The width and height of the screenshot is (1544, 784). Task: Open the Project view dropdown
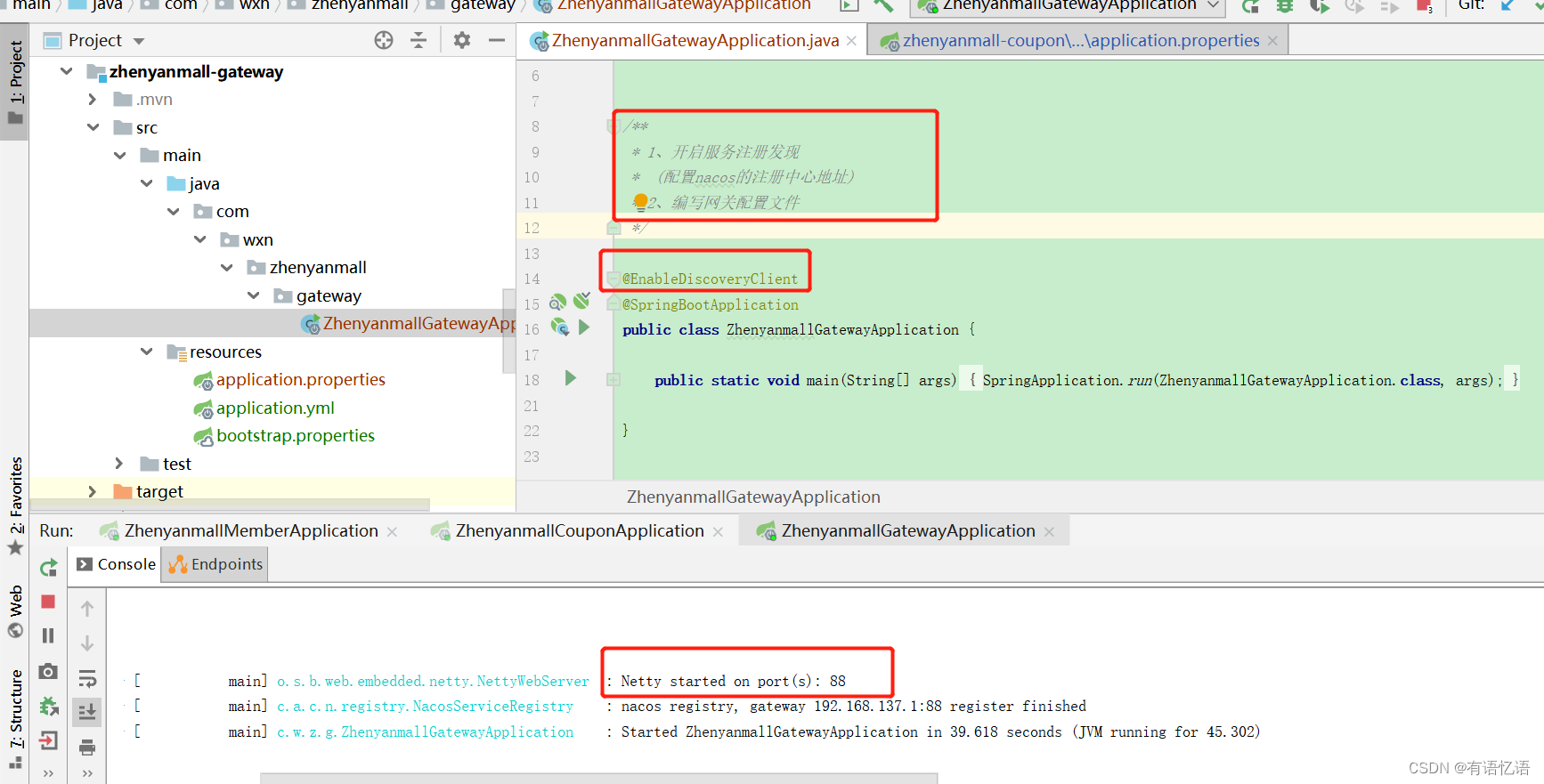tap(138, 41)
